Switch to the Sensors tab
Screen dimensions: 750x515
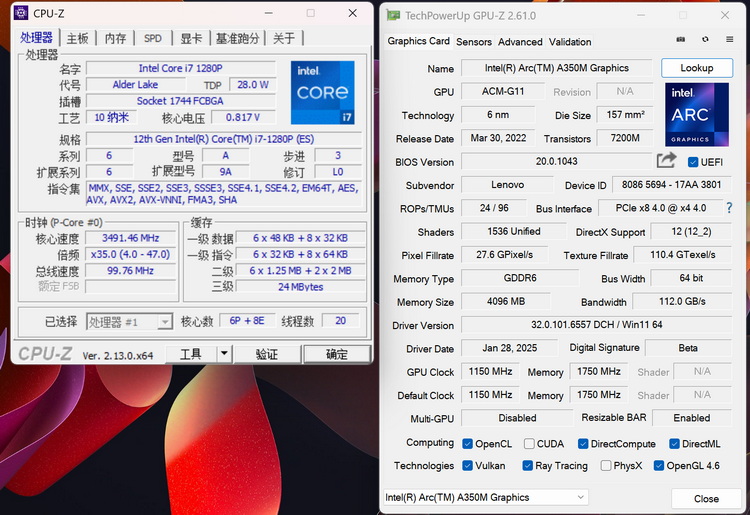[x=474, y=42]
